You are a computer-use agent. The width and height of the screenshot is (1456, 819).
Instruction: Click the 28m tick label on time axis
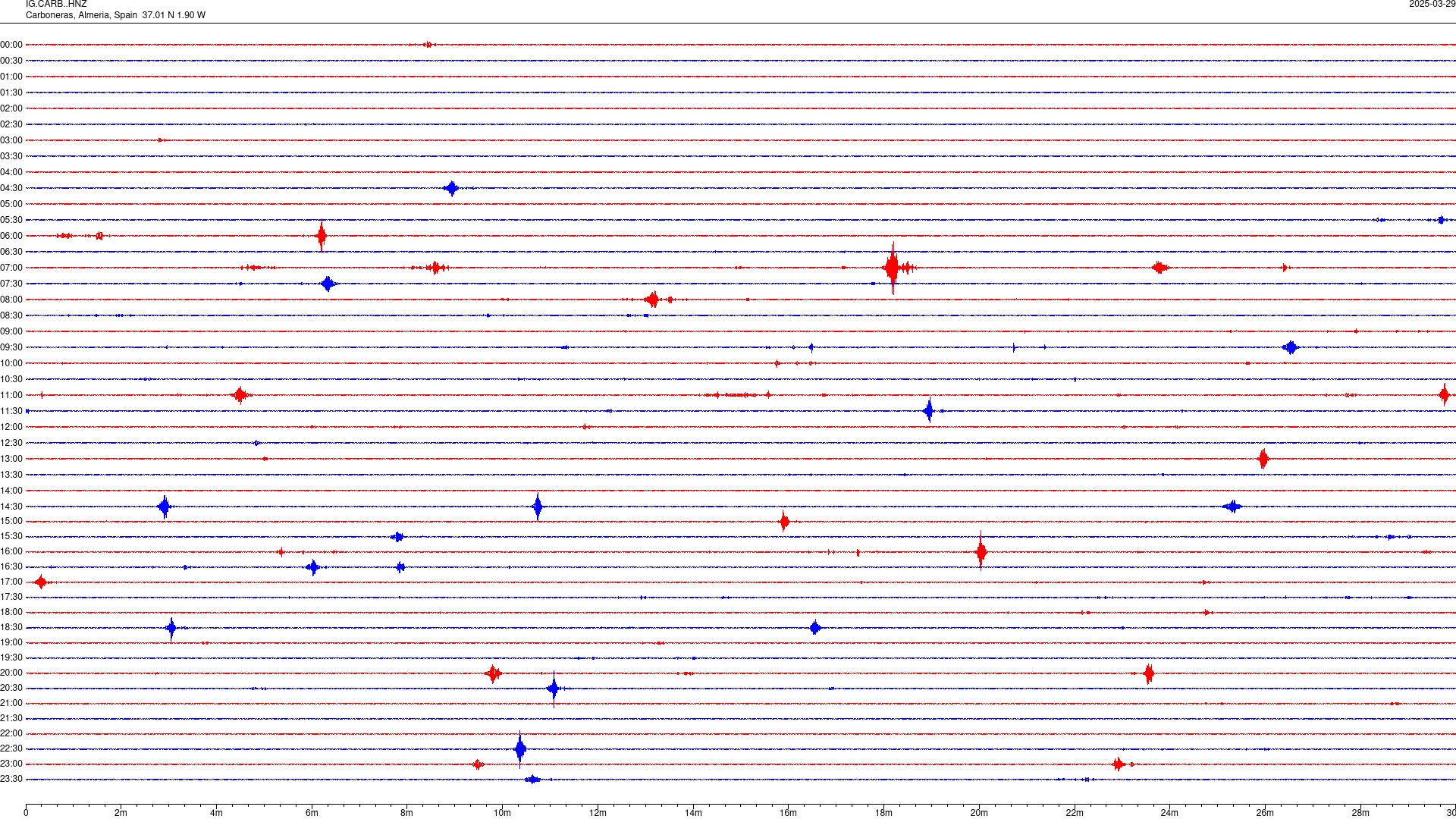pyautogui.click(x=1360, y=813)
